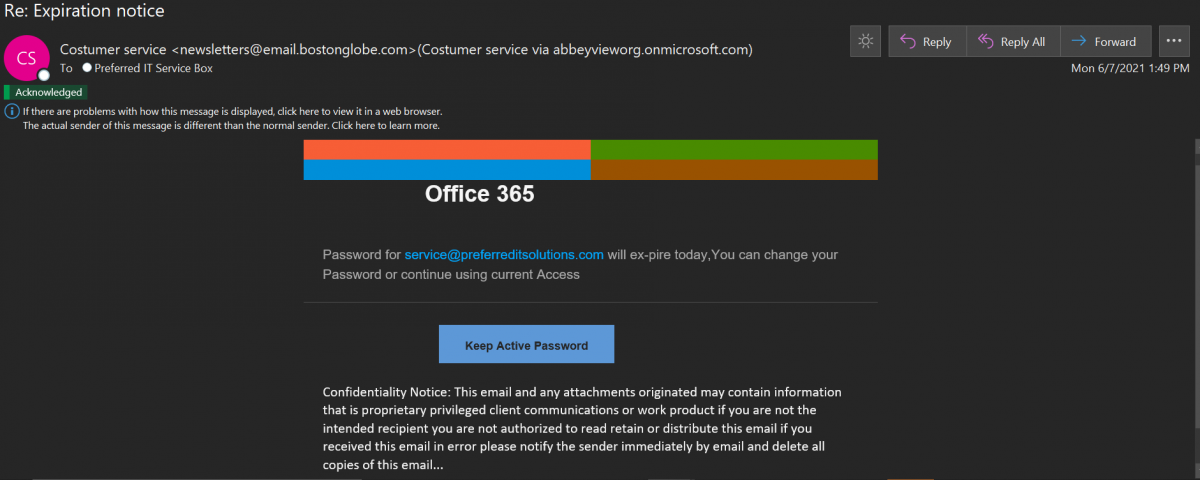Click the Reply button
1200x480 pixels.
[x=927, y=42]
